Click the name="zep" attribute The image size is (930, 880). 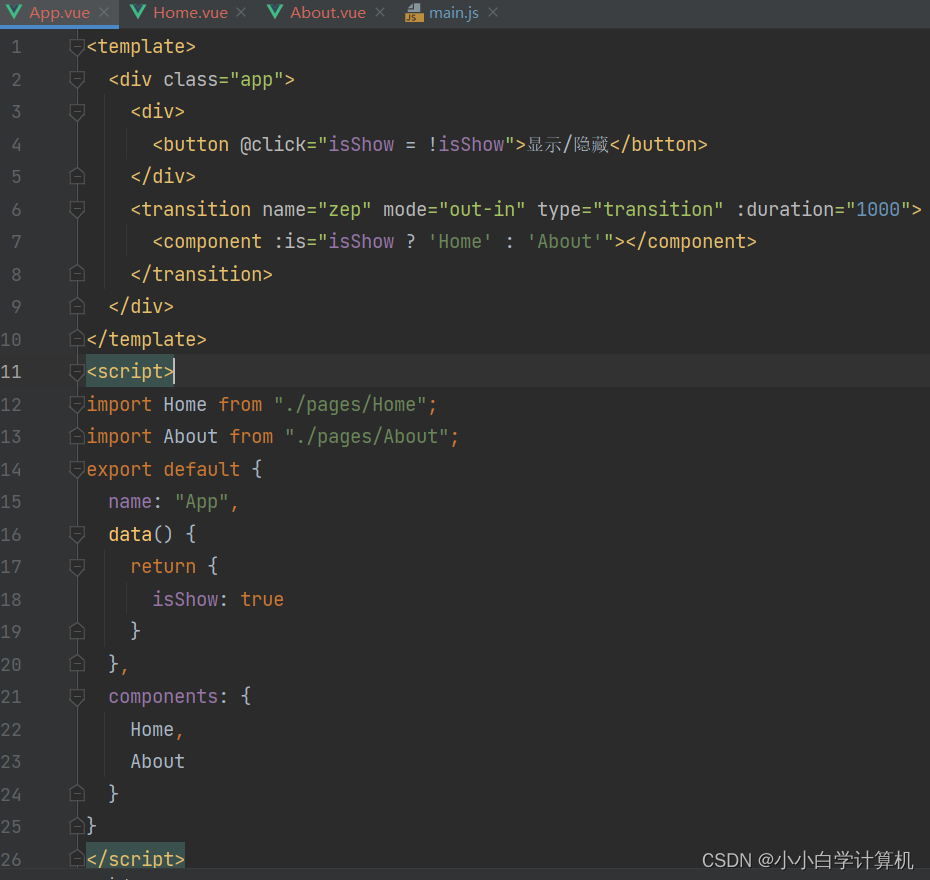point(317,209)
